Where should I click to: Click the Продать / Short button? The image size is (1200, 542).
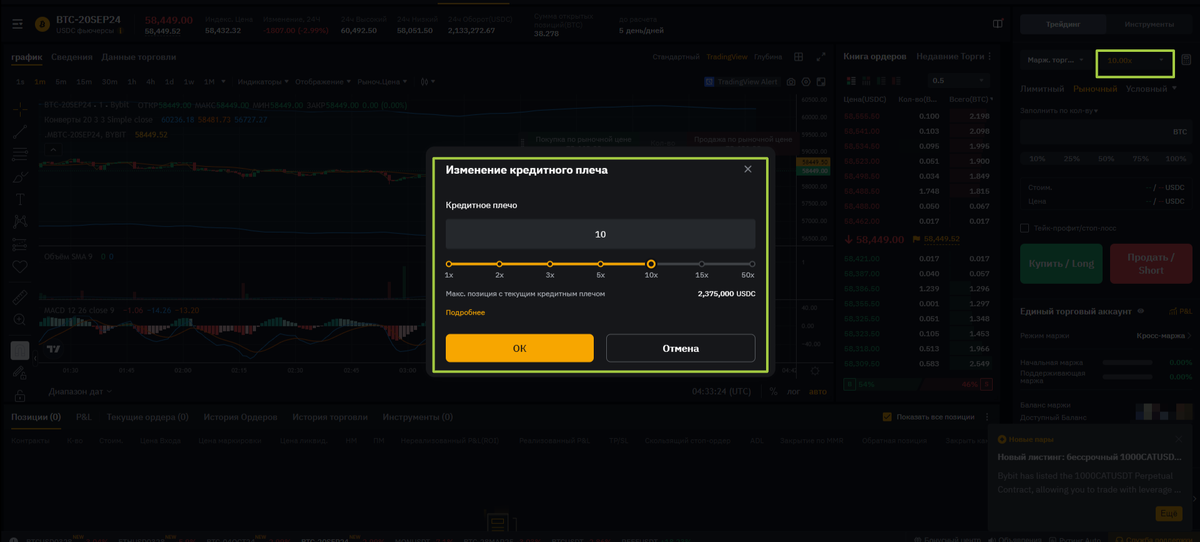click(1150, 264)
